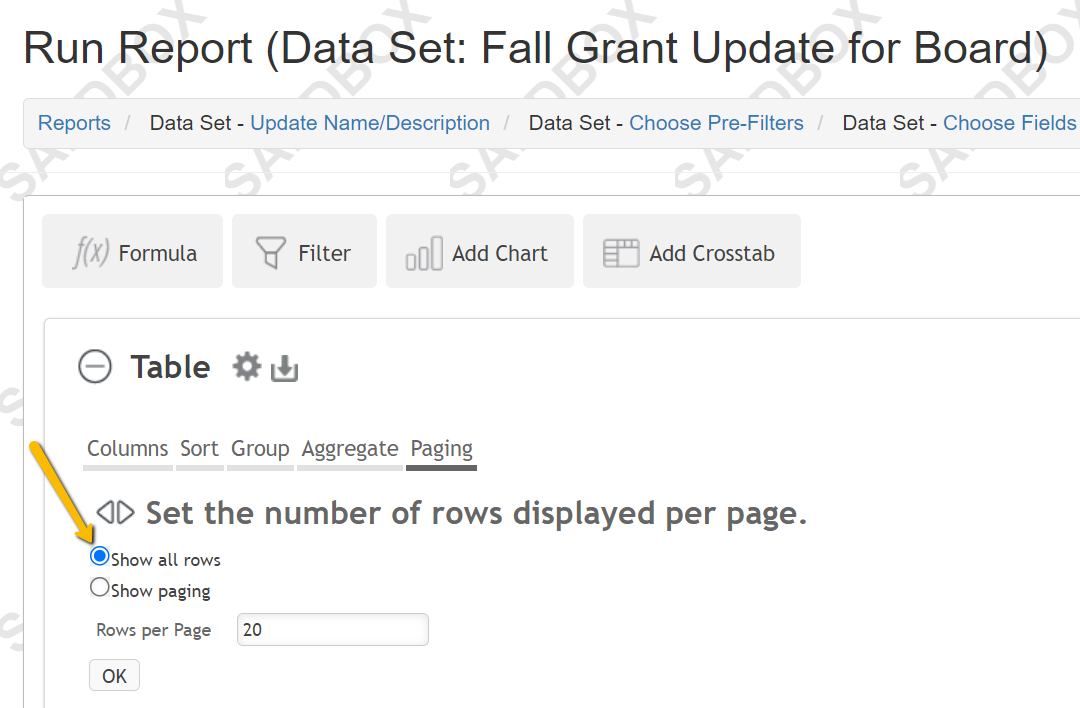Click the Rows per Page input field
The image size is (1080, 708).
click(333, 629)
